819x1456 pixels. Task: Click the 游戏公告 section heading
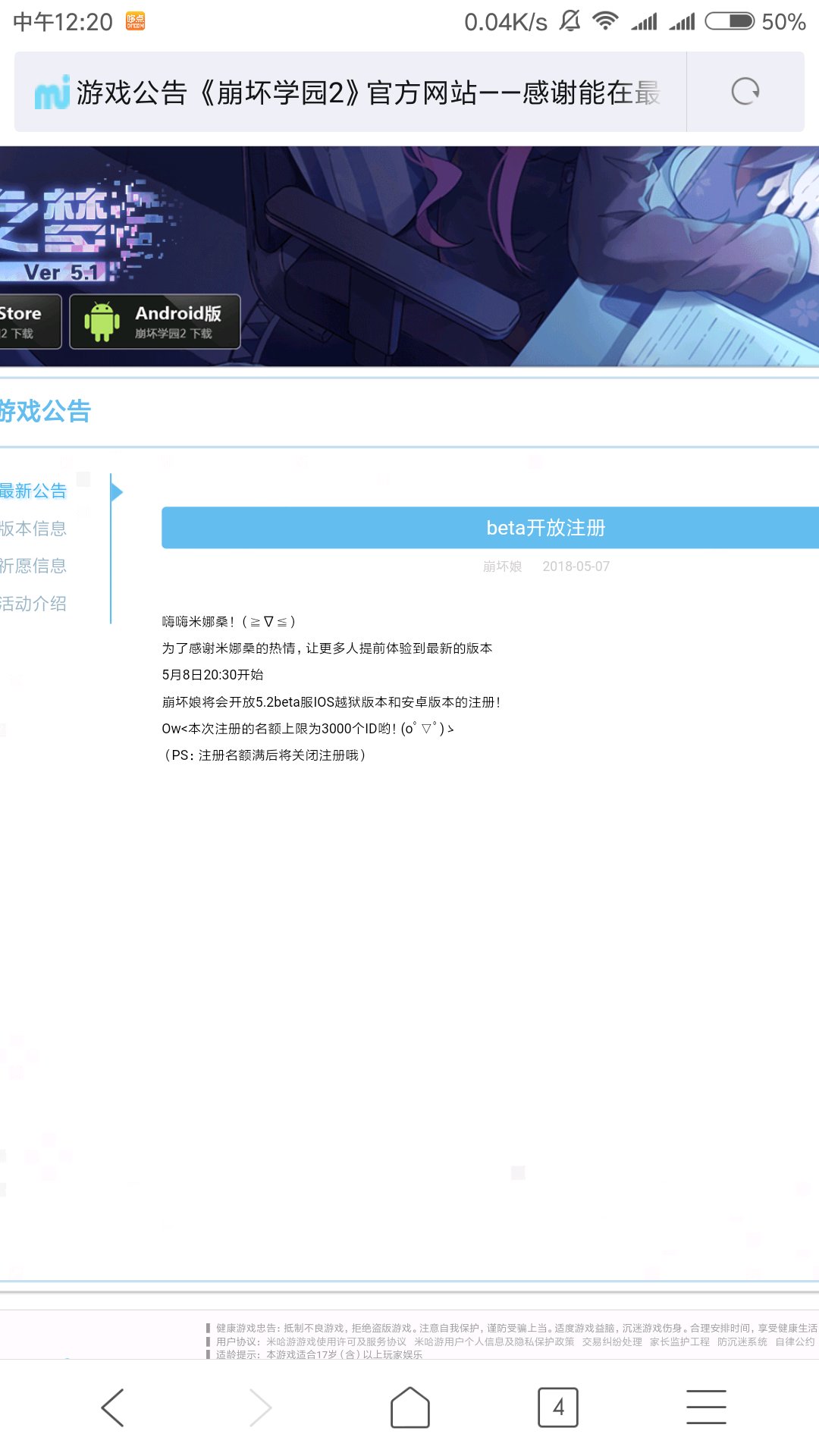(x=45, y=411)
